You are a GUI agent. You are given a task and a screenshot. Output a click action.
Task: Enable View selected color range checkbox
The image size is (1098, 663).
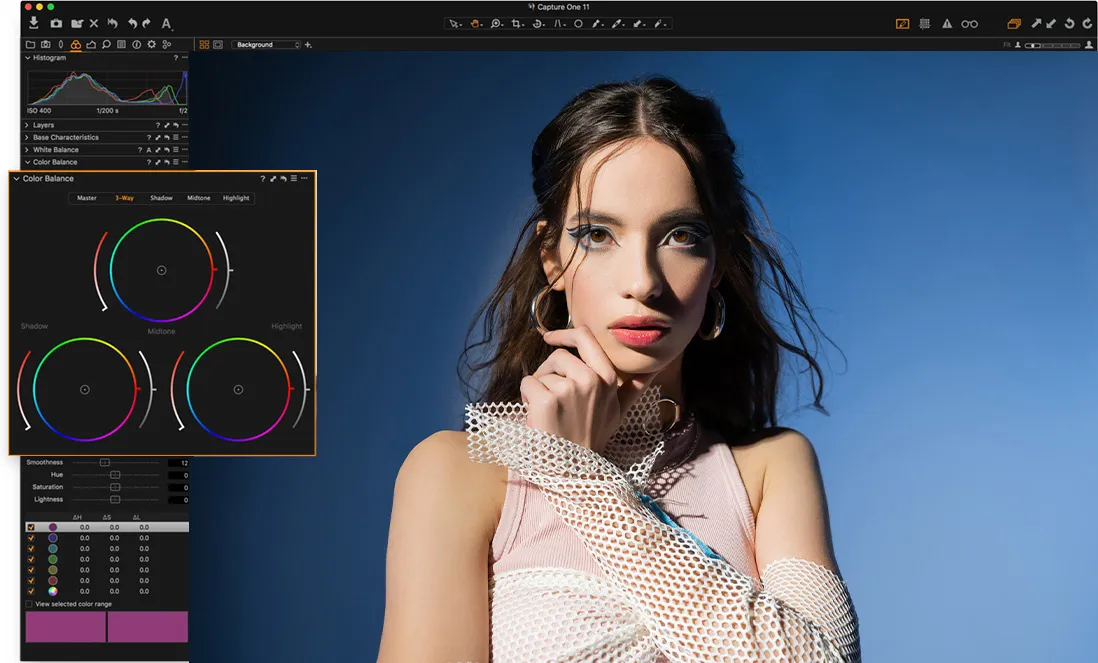[x=29, y=604]
